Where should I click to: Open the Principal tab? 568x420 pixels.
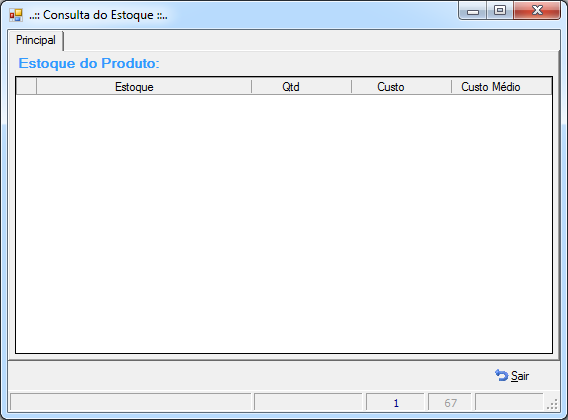pyautogui.click(x=36, y=40)
